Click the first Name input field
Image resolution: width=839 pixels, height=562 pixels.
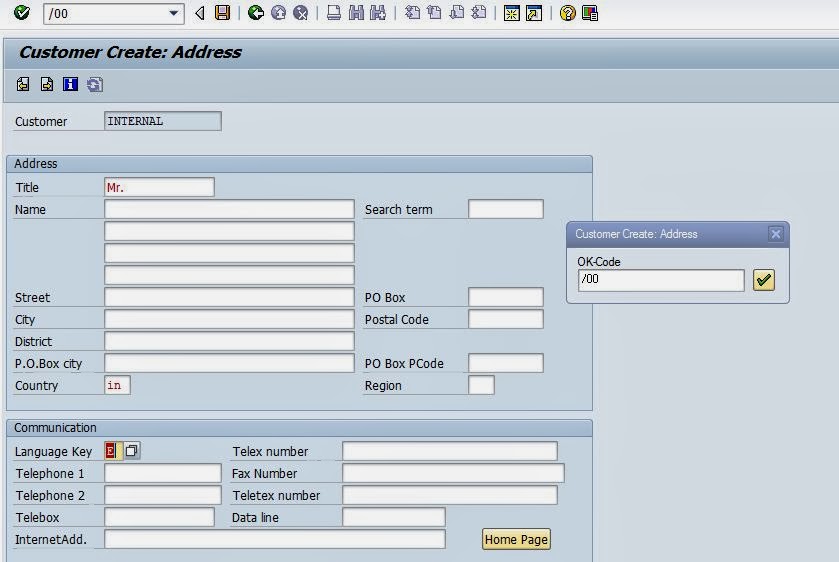click(229, 210)
